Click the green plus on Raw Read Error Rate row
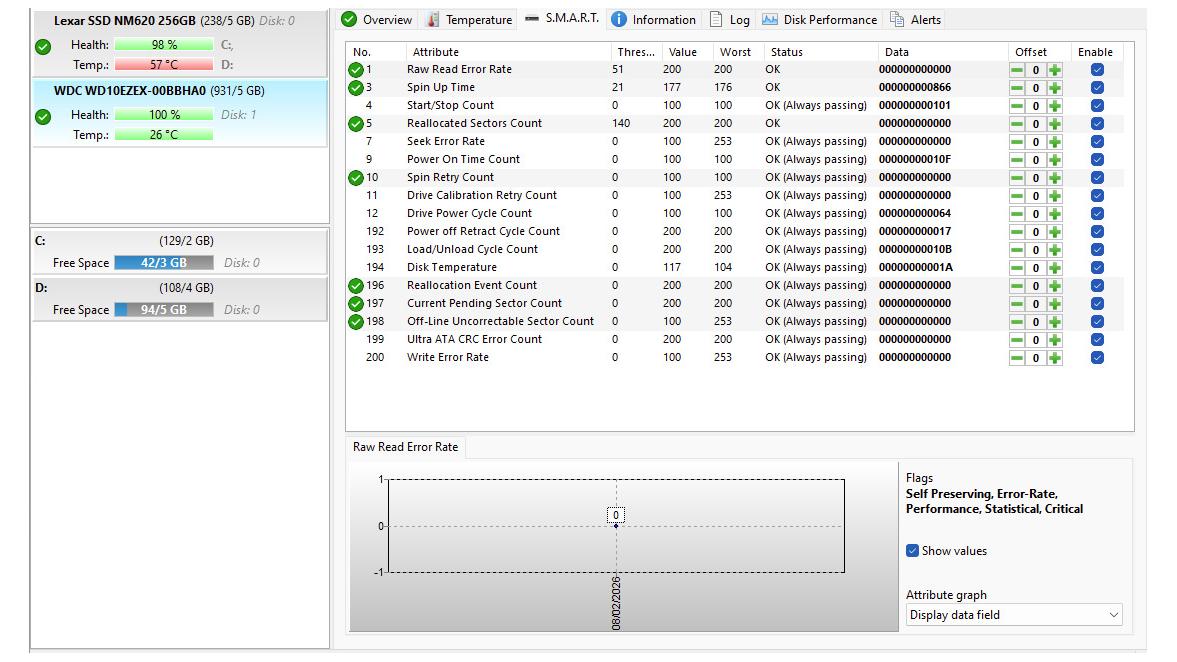1177x662 pixels. tap(1054, 70)
